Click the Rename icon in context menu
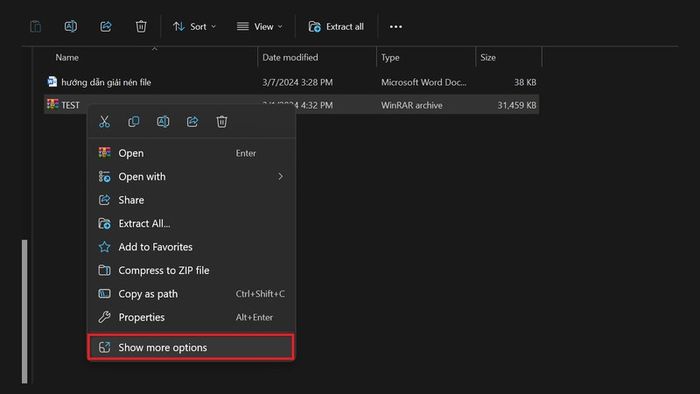The height and width of the screenshot is (394, 700). pos(163,121)
